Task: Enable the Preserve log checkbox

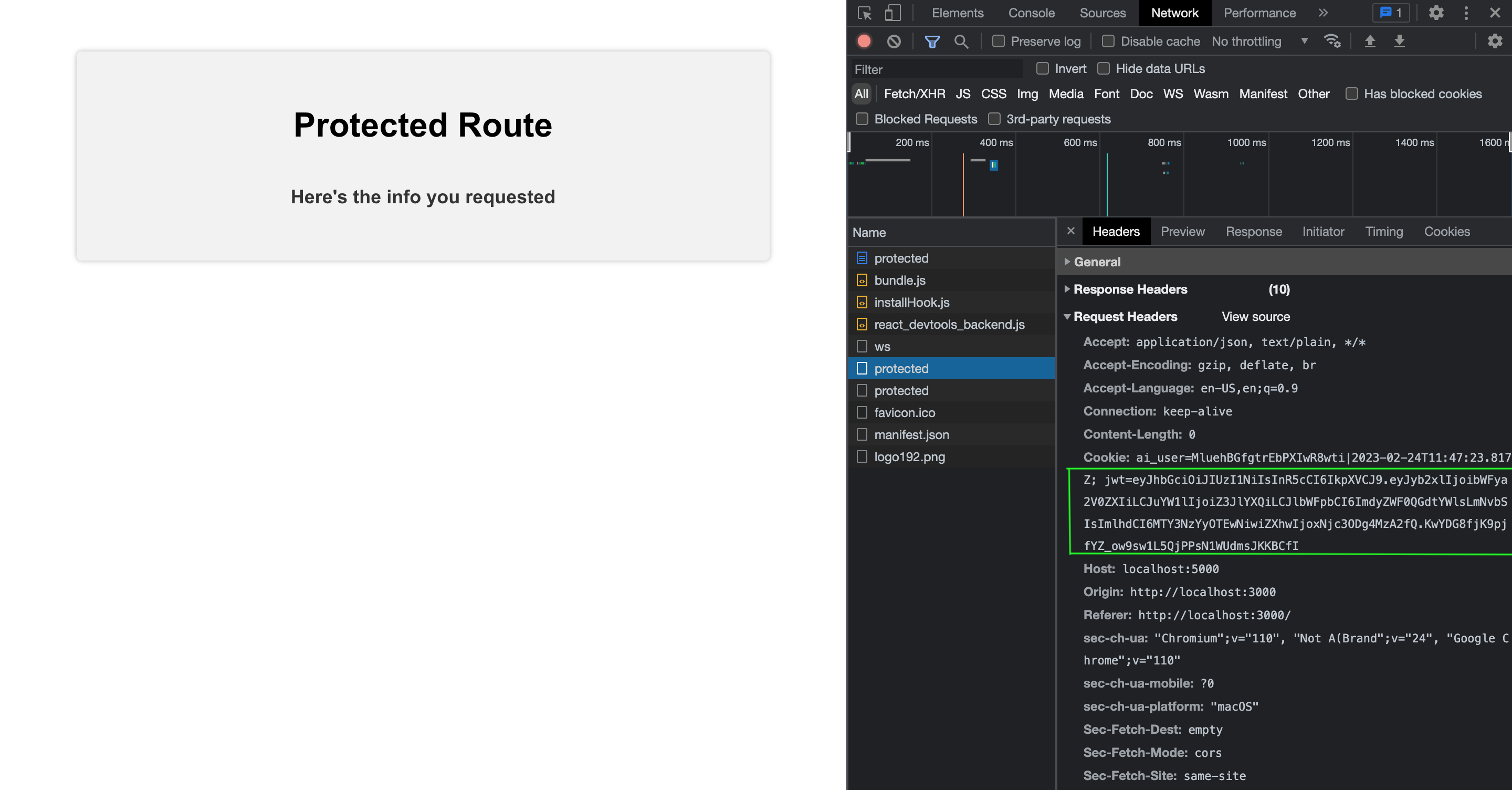Action: coord(999,41)
